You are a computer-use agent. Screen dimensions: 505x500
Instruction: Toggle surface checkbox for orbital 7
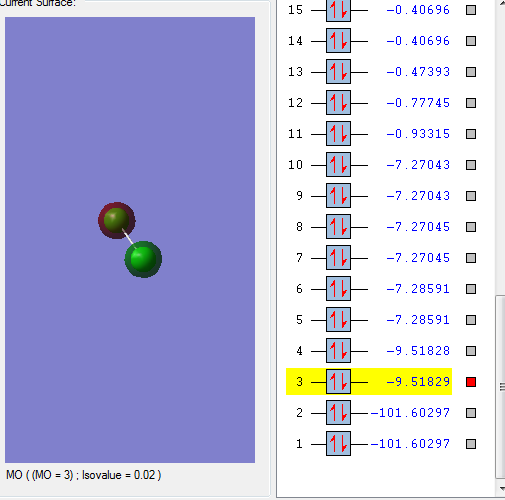[471, 258]
